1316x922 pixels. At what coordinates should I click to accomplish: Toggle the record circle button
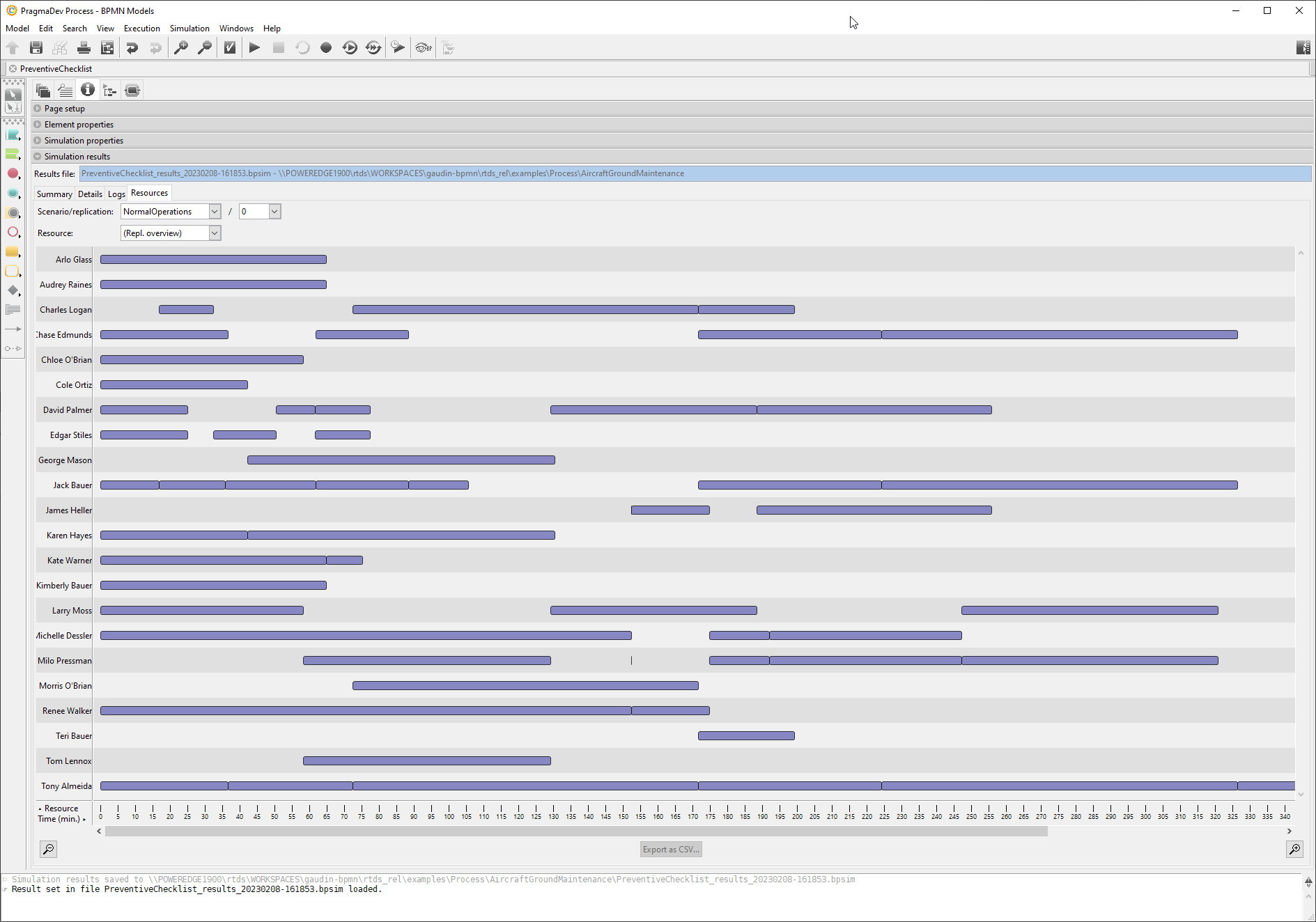(325, 47)
